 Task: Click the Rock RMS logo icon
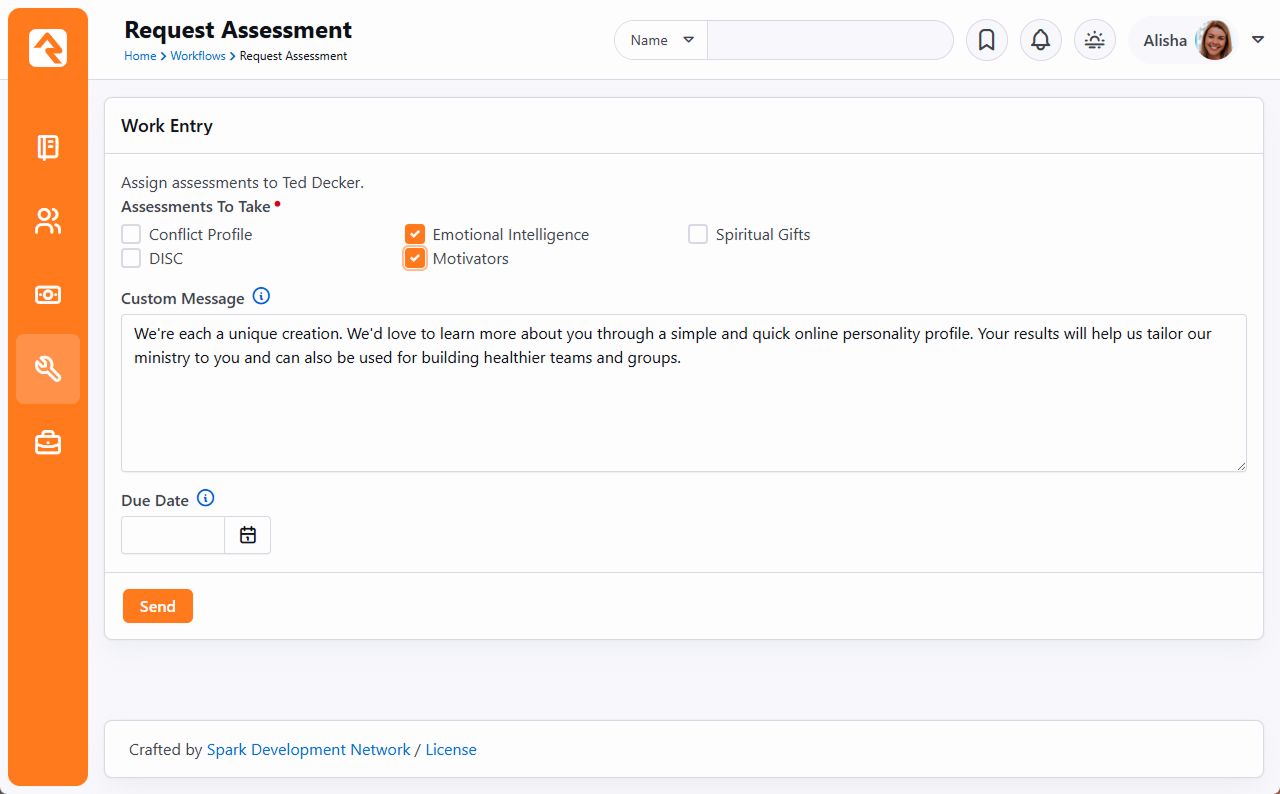click(x=48, y=48)
